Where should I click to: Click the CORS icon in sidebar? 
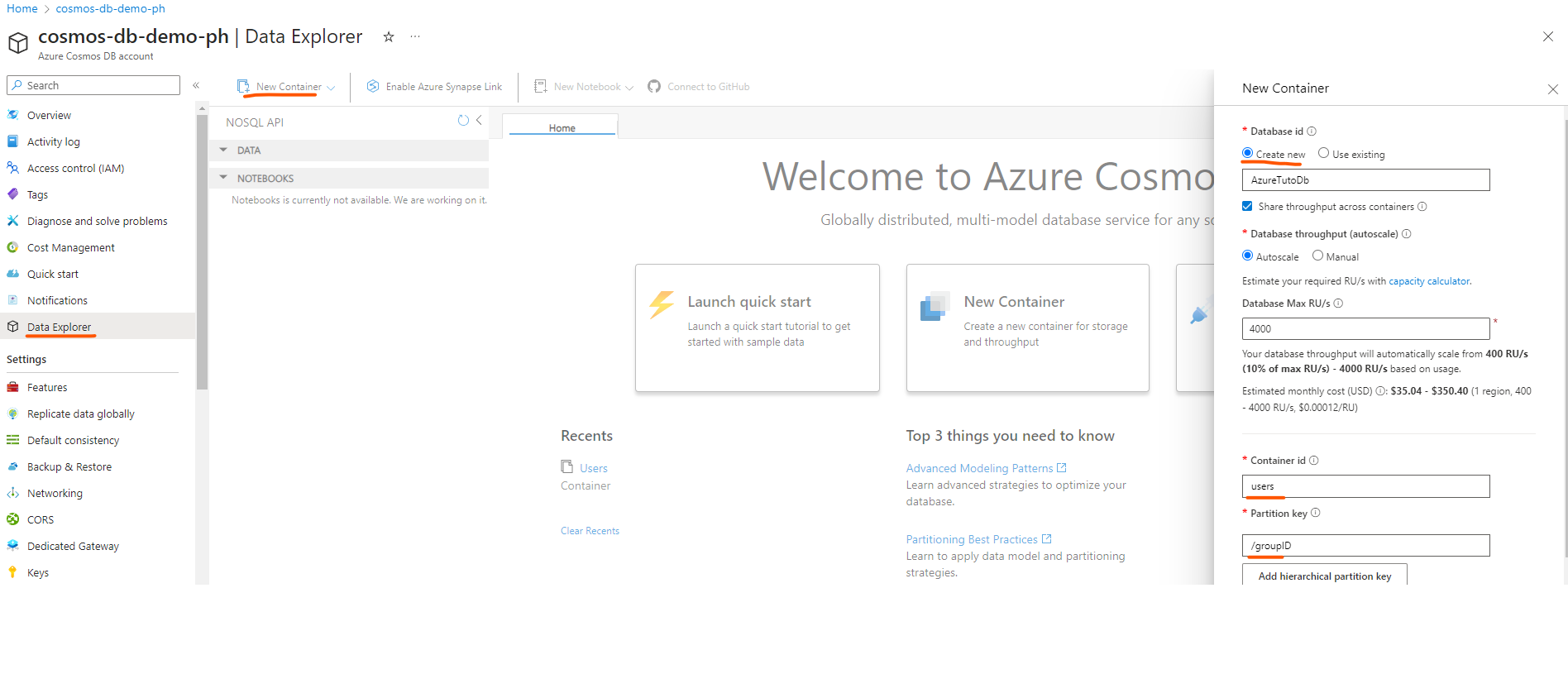[x=12, y=519]
